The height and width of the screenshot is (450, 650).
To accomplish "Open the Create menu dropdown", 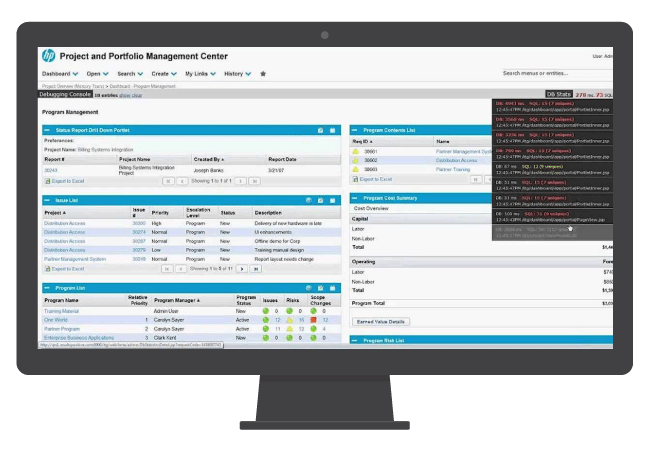I will tap(164, 74).
